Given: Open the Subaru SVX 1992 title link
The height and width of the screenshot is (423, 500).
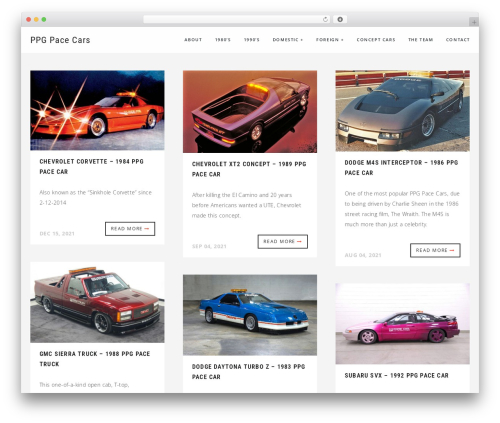Looking at the screenshot, I should (x=396, y=376).
